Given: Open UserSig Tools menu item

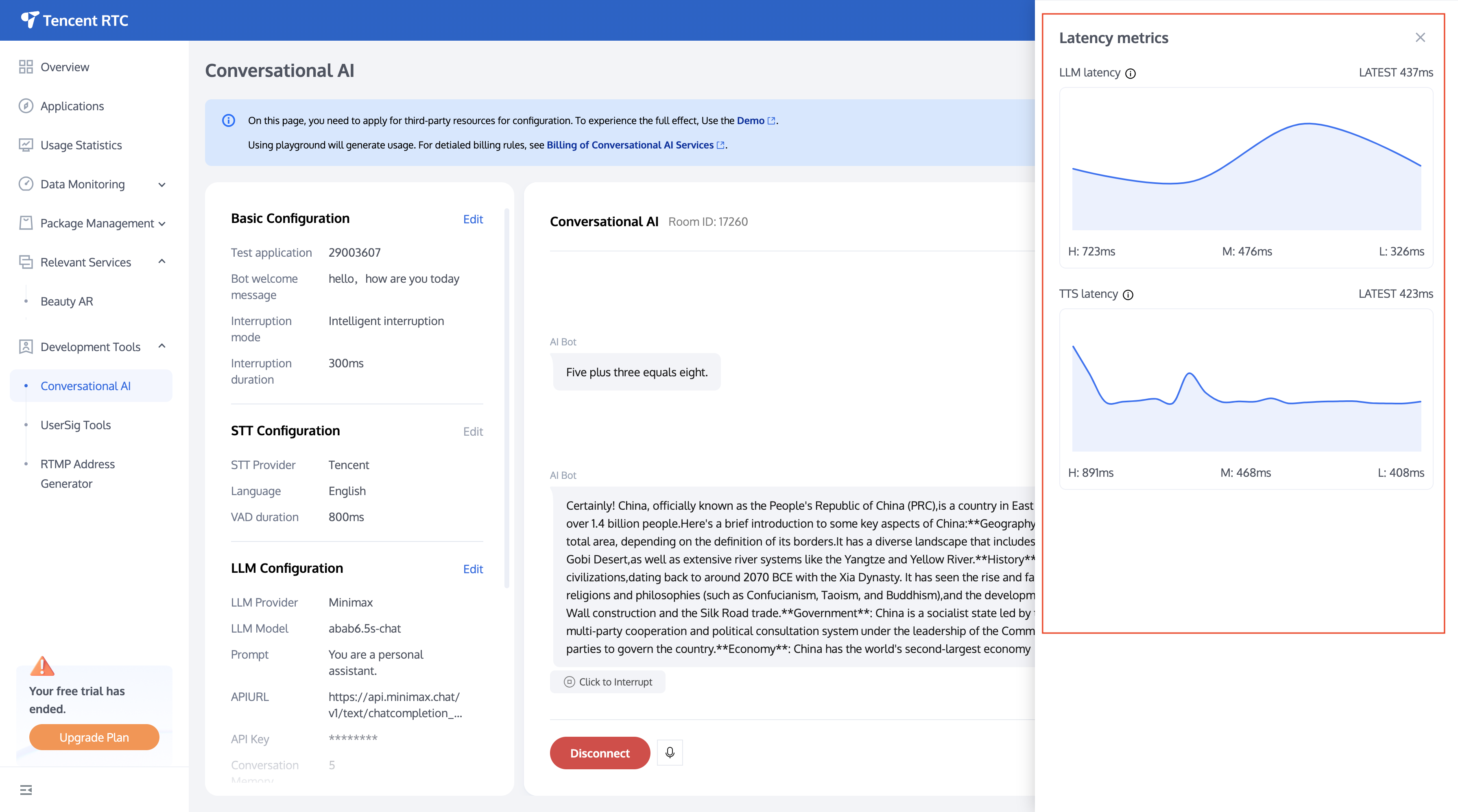Looking at the screenshot, I should [x=75, y=425].
